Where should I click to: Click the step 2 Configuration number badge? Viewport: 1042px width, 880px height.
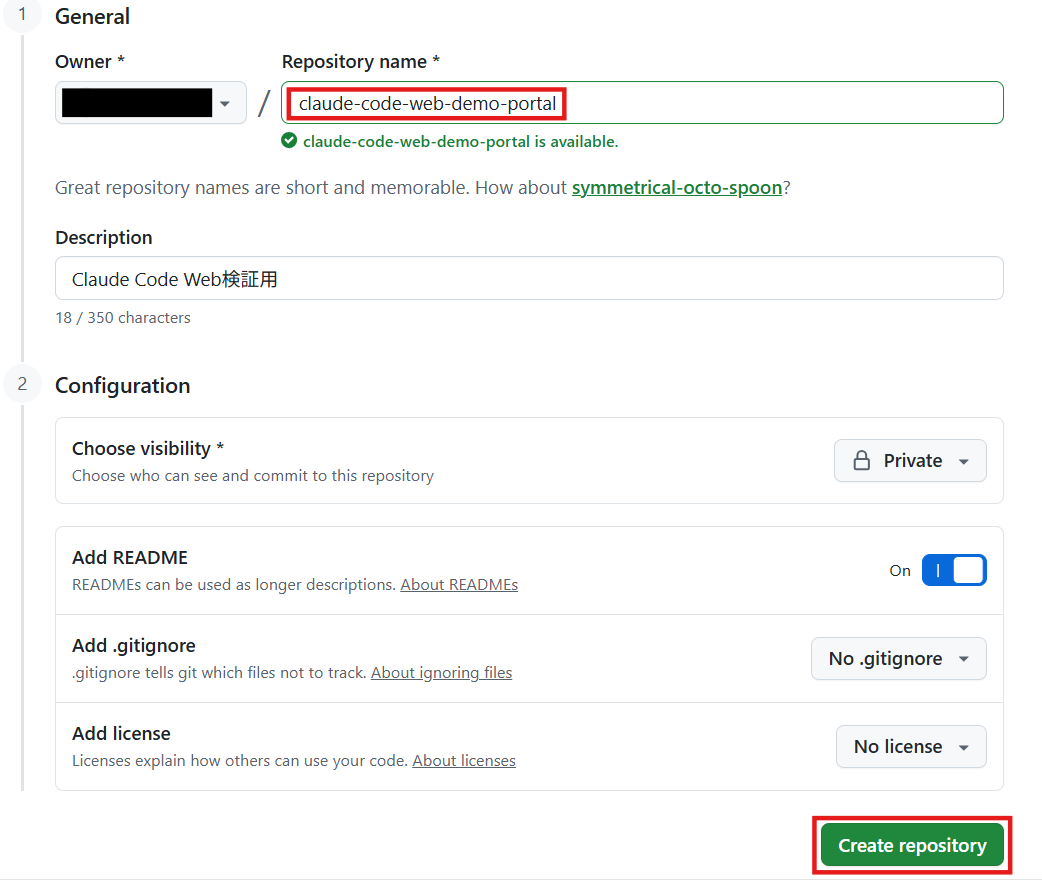point(22,384)
